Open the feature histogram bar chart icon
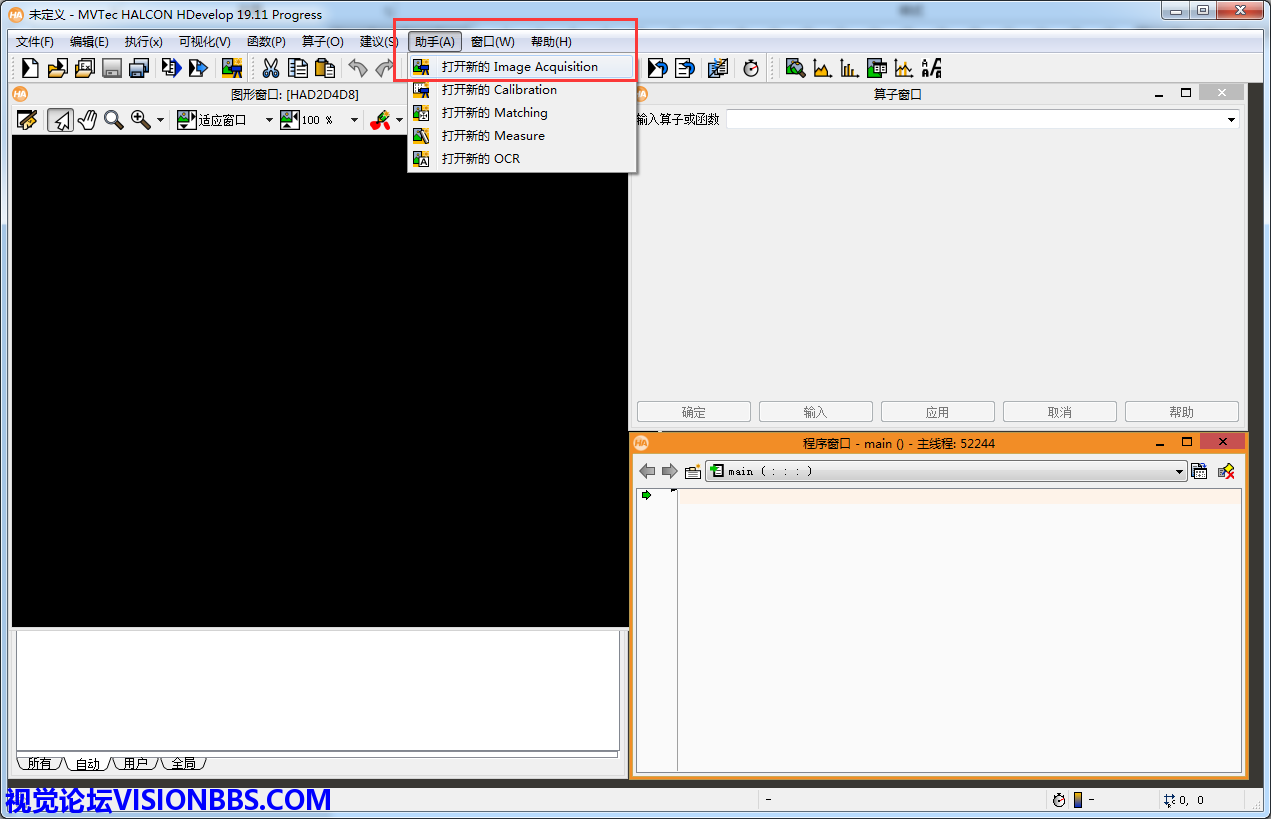The height and width of the screenshot is (819, 1271). pyautogui.click(x=849, y=68)
